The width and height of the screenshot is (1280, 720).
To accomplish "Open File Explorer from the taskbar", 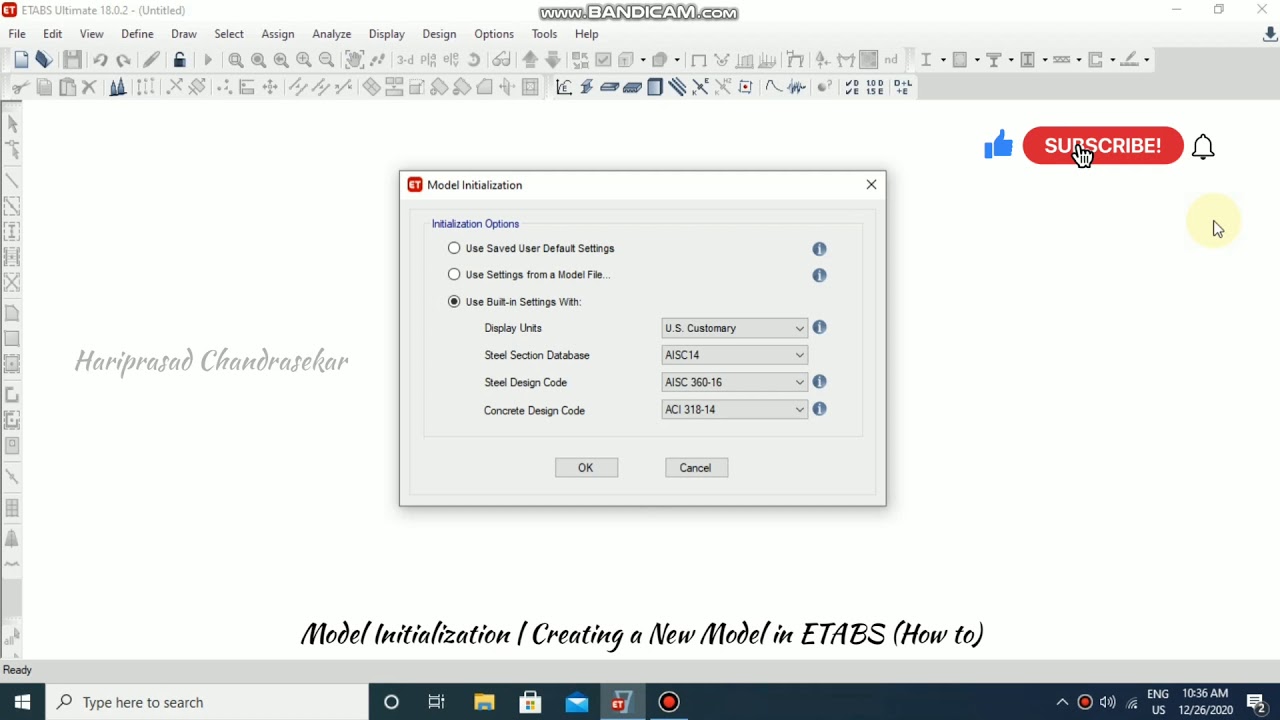I will pyautogui.click(x=484, y=702).
